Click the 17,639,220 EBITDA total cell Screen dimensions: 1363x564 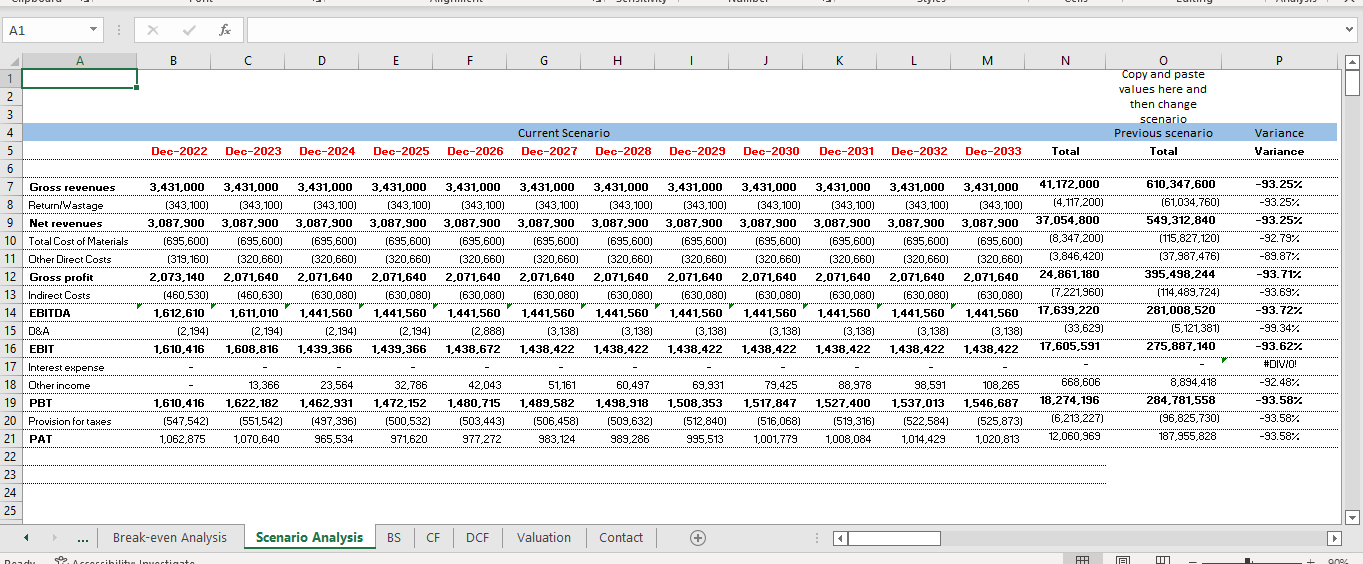pos(1069,310)
